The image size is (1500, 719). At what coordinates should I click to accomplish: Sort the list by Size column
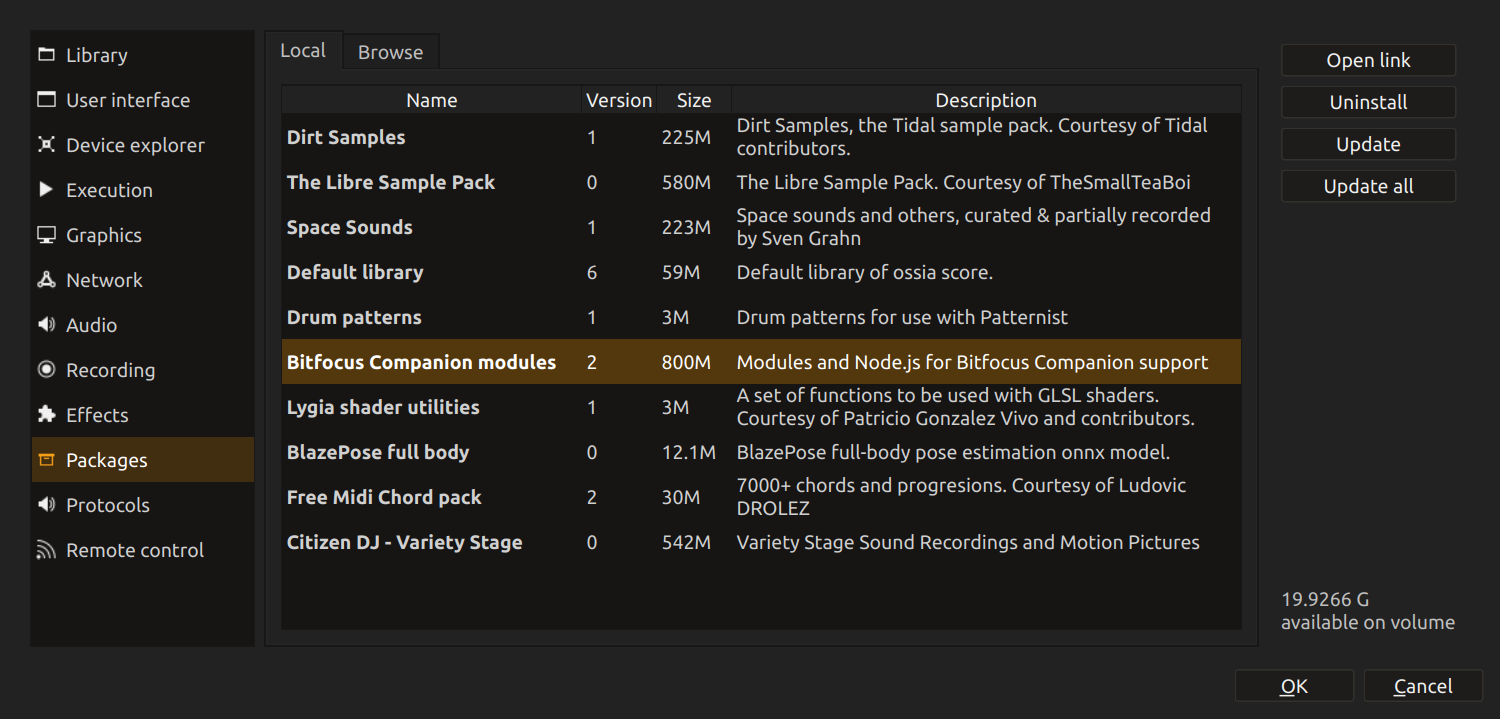coord(693,100)
